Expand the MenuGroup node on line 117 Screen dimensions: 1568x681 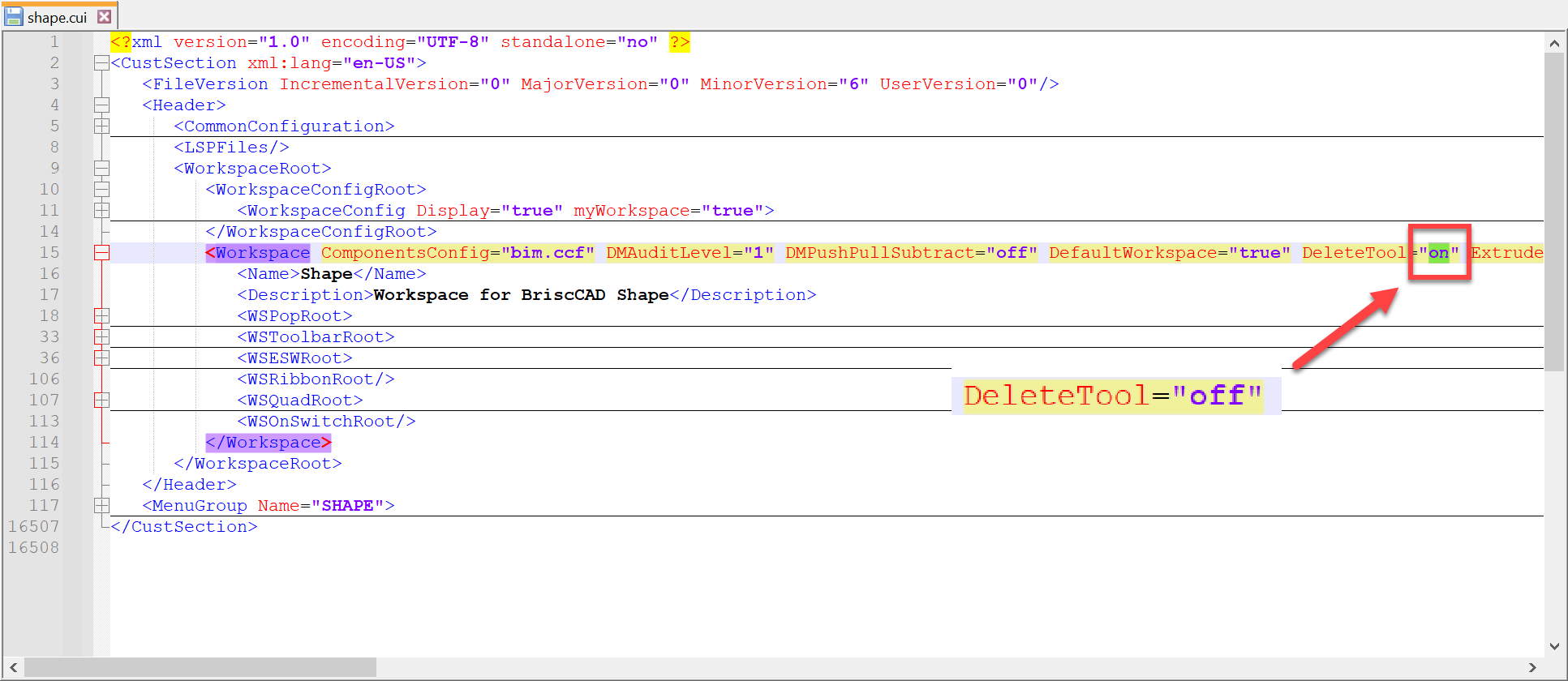[101, 506]
